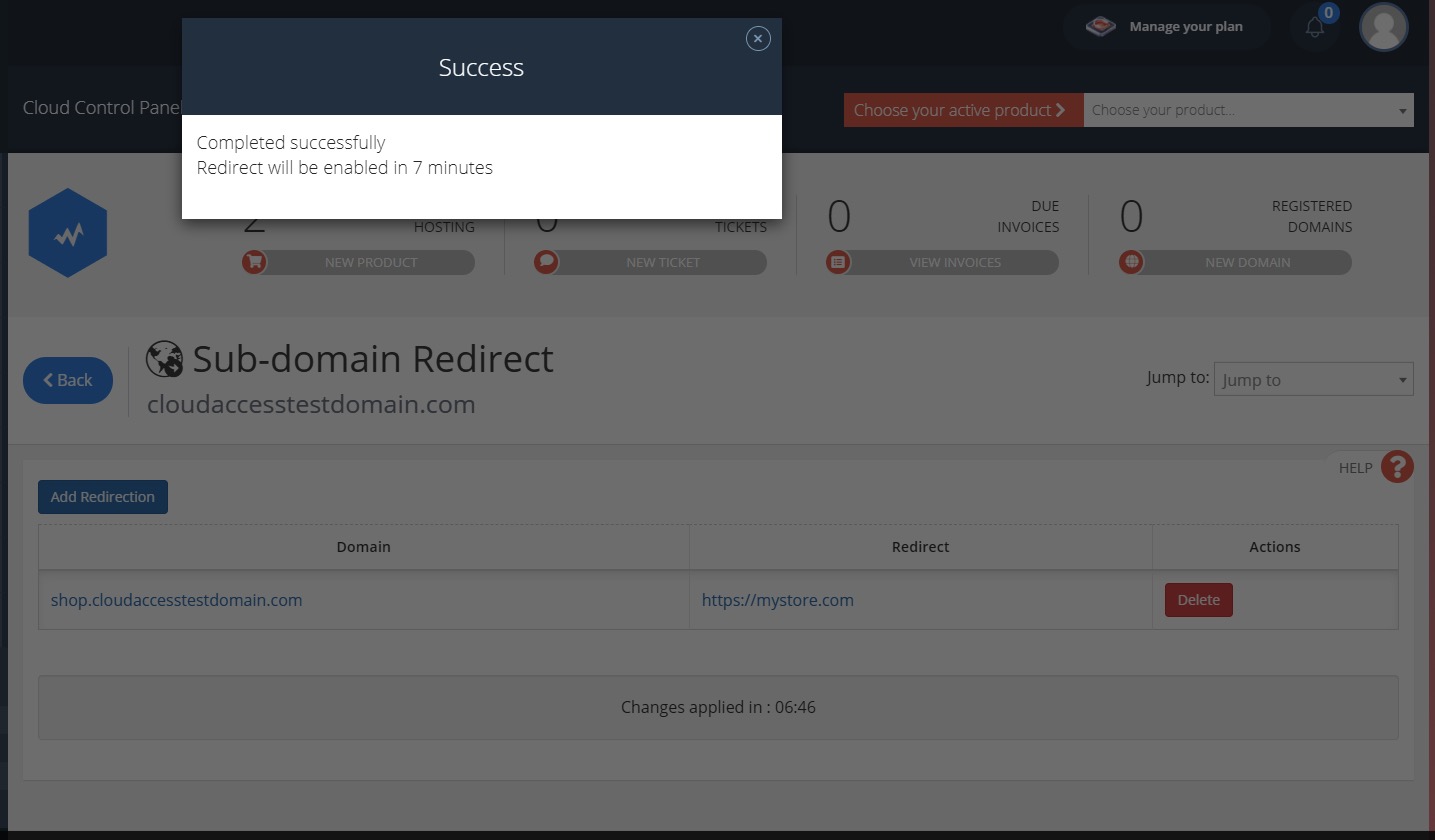Screen dimensions: 1435x840
Task: Click the cart icon beside New Product
Action: (255, 262)
